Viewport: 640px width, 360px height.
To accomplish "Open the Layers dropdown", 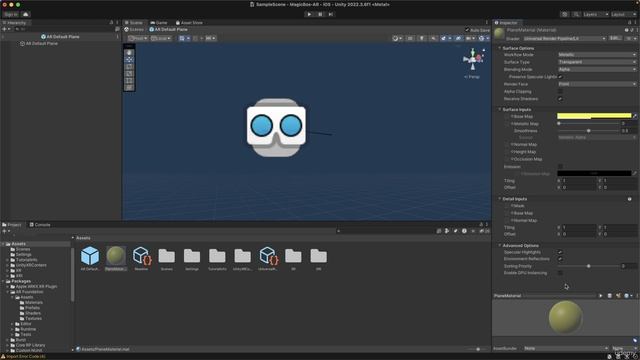I will coord(596,14).
